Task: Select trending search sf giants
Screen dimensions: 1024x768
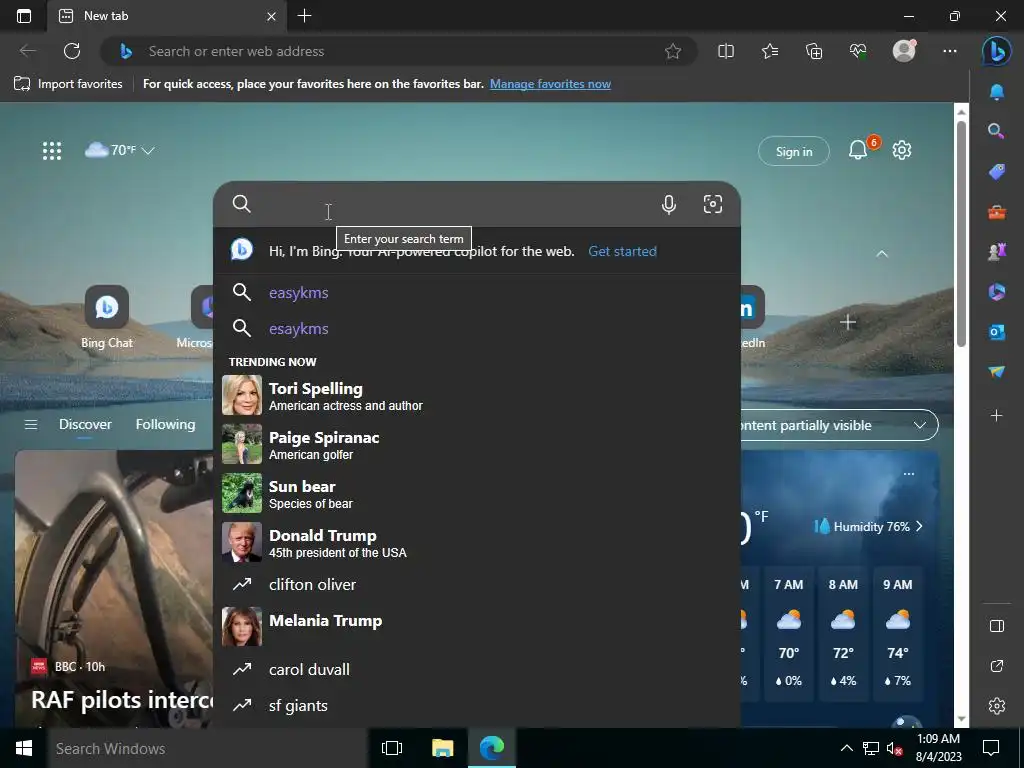Action: [x=477, y=706]
